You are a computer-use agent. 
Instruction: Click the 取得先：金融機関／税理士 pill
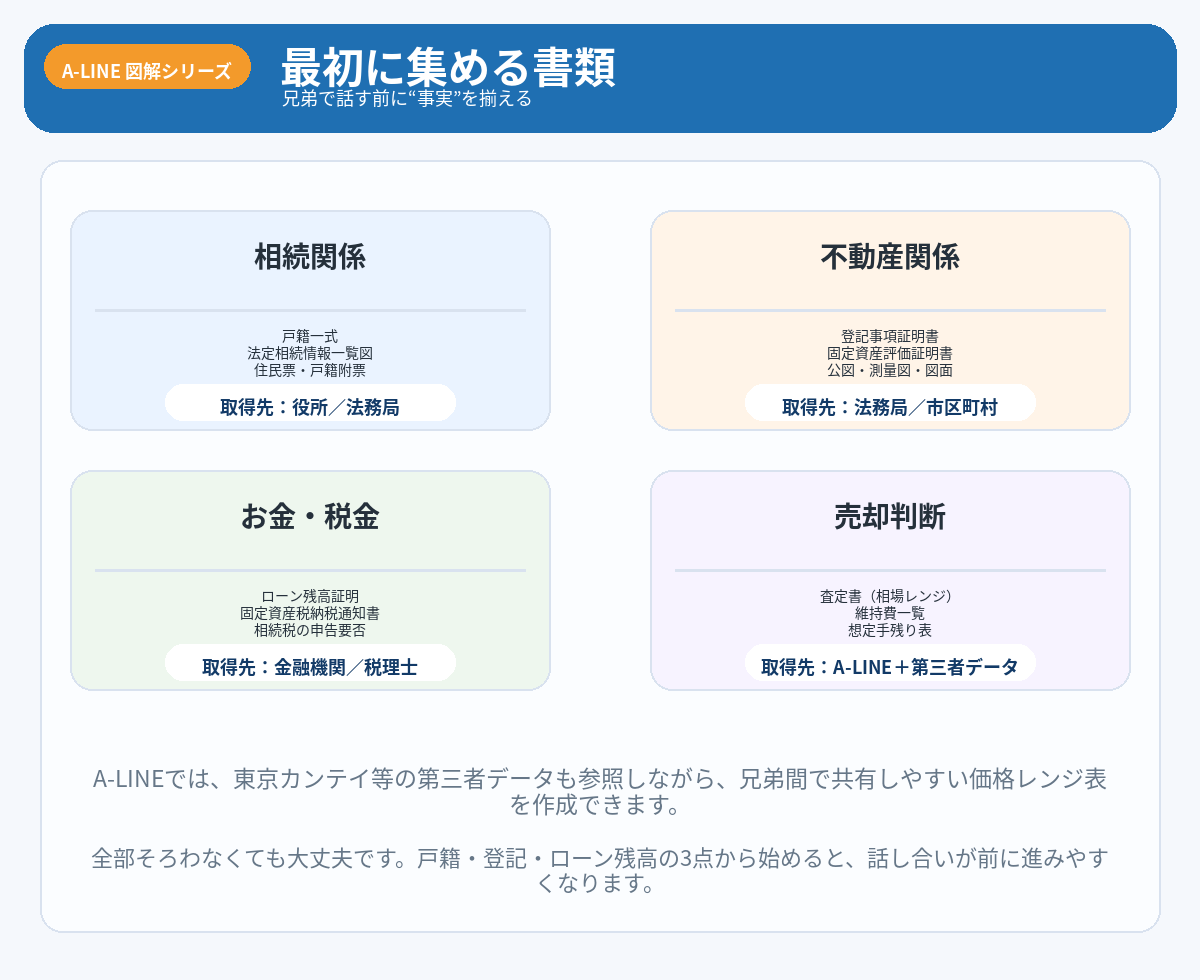point(310,666)
